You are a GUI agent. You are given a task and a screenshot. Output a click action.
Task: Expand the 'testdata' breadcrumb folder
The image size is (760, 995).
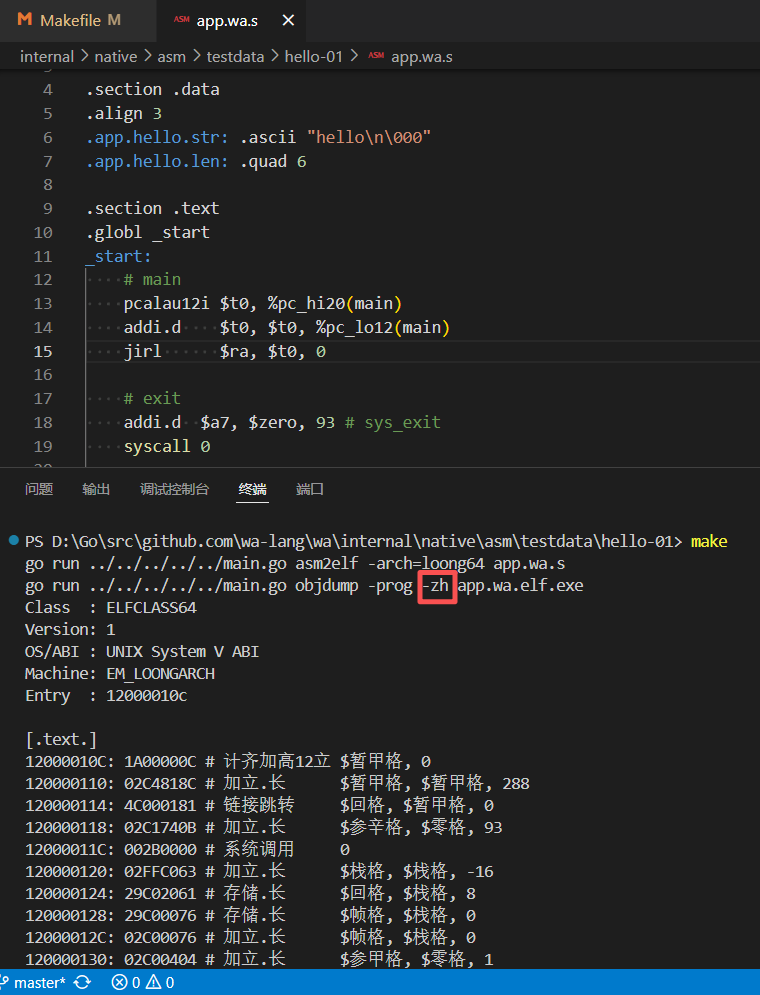[x=235, y=57]
